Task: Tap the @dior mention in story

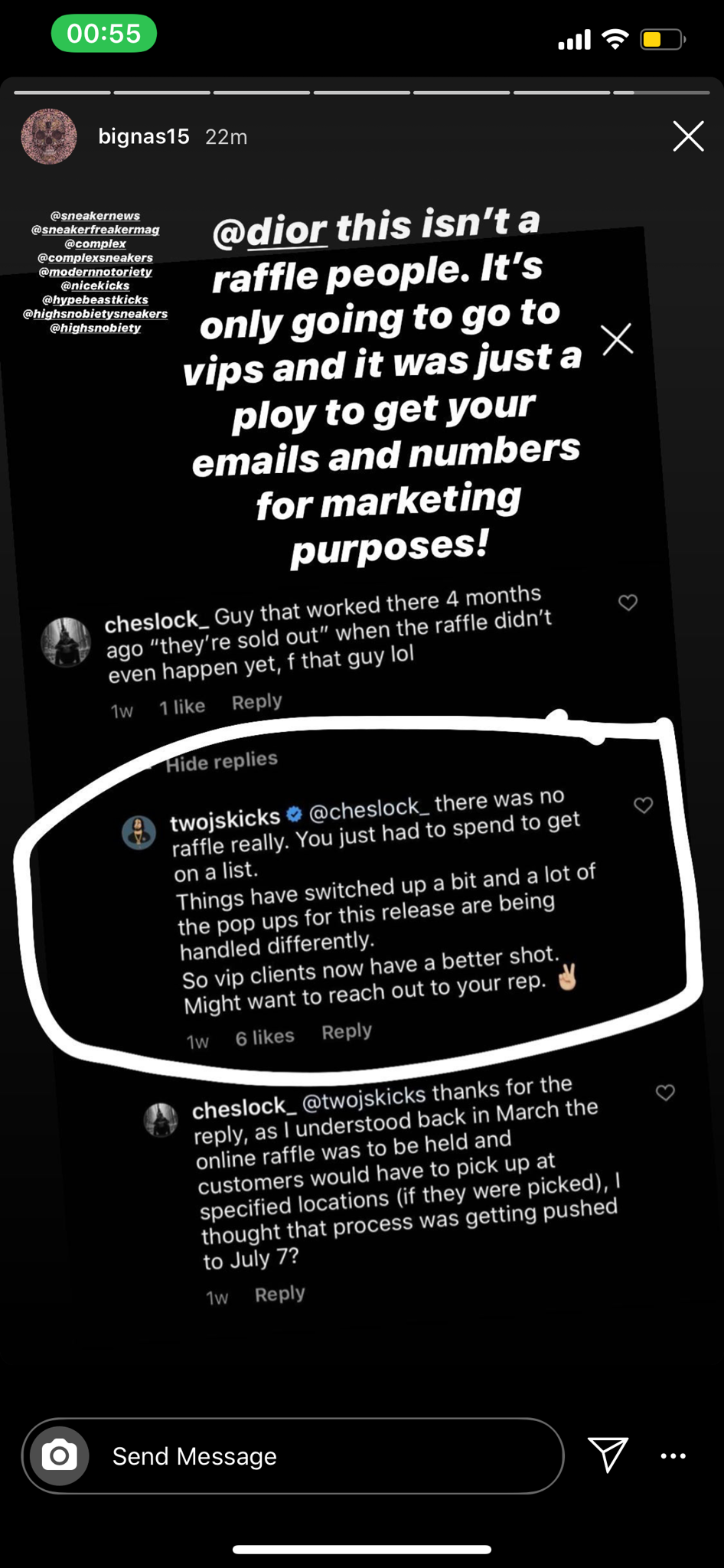Action: point(269,231)
